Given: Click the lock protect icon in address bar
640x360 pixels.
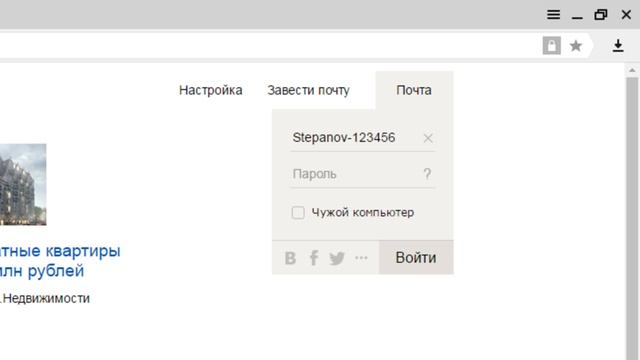Looking at the screenshot, I should coord(551,45).
